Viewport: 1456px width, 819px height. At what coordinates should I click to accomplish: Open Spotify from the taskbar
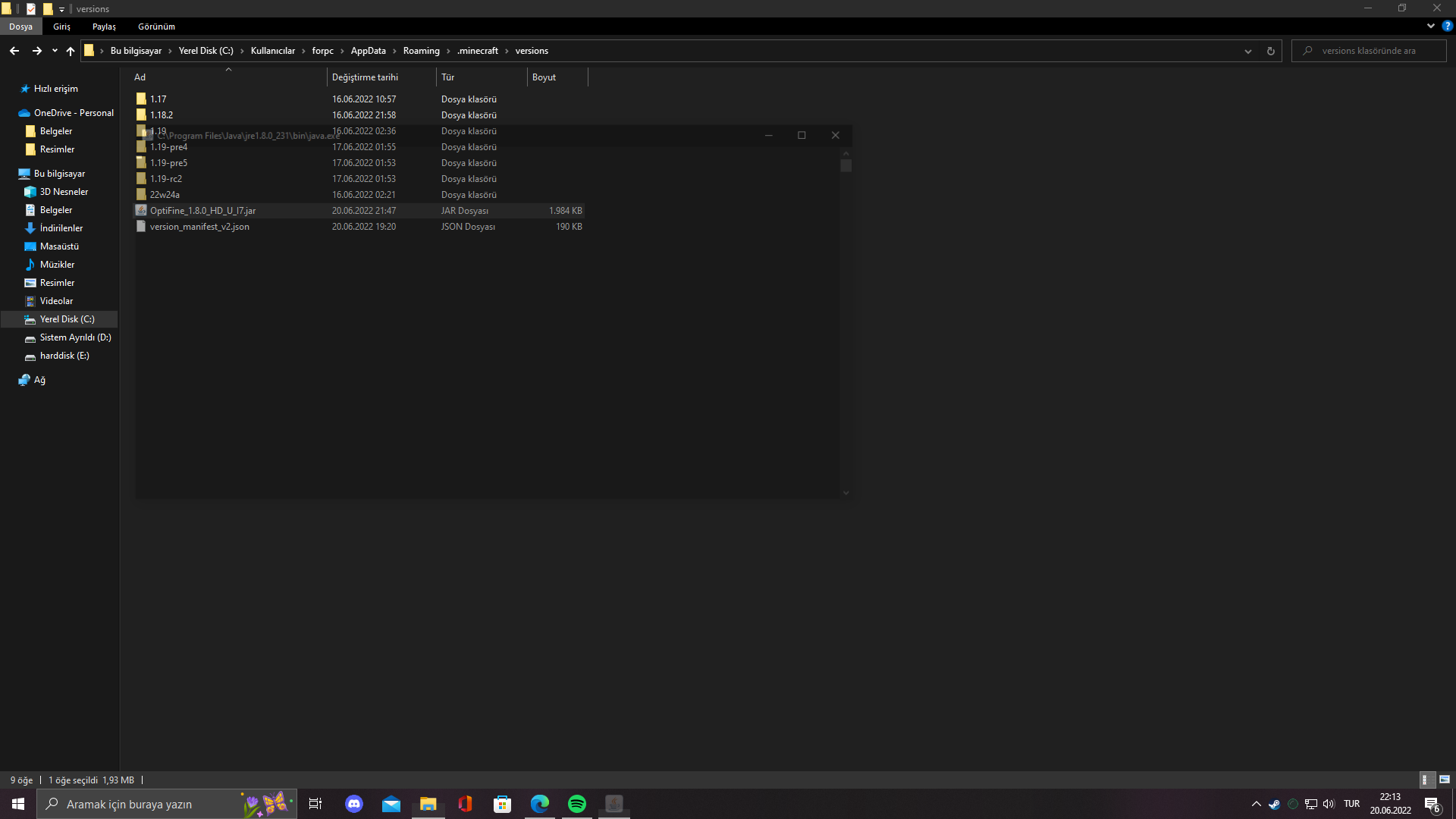point(577,804)
